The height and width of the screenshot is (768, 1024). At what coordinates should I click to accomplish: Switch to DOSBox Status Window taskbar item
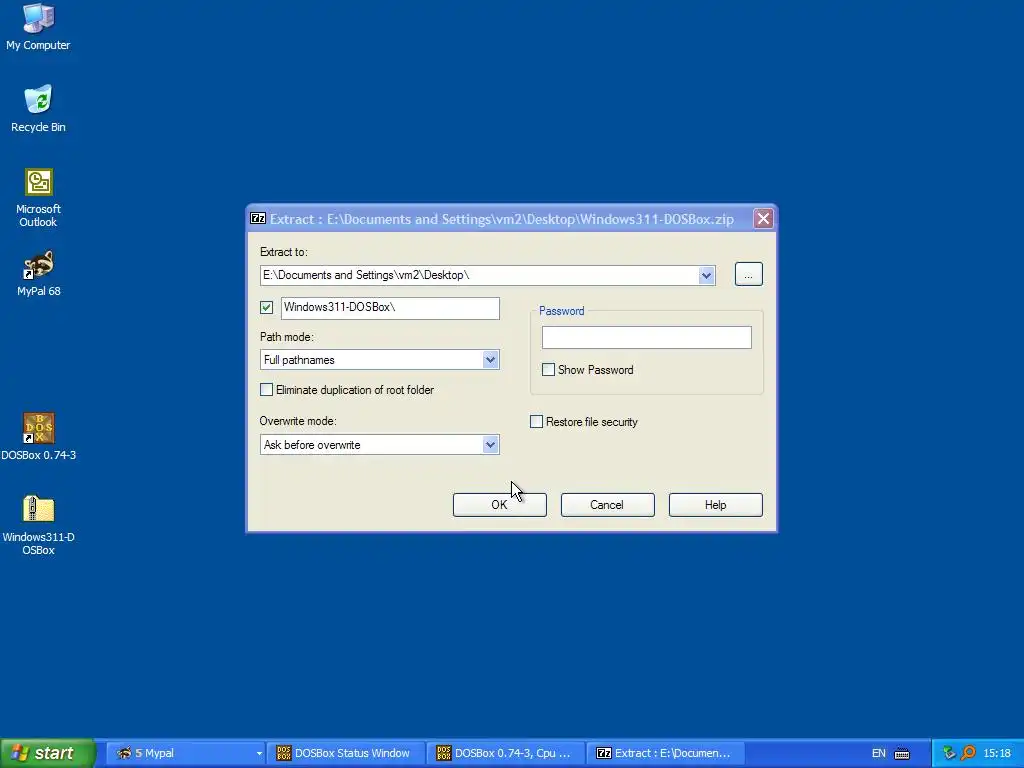coord(346,754)
